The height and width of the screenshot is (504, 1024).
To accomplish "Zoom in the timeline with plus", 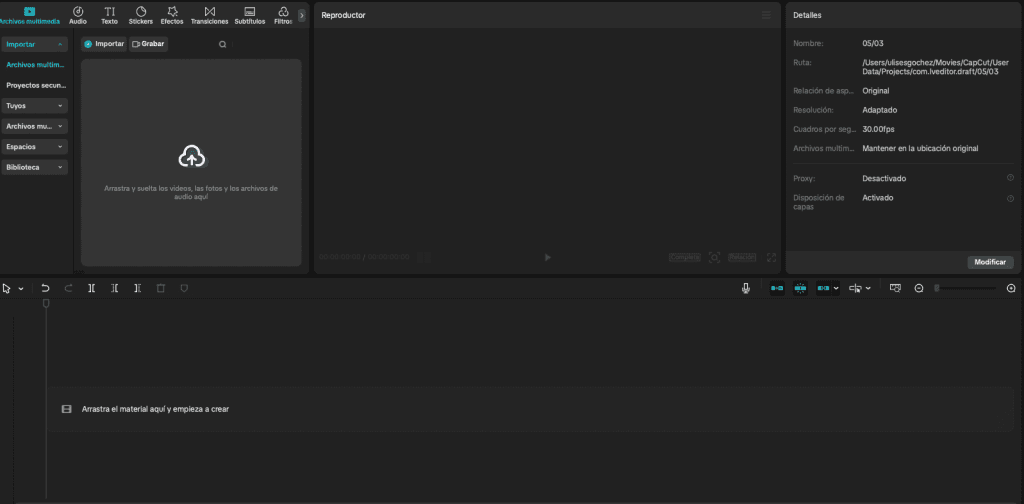I will tap(1011, 288).
